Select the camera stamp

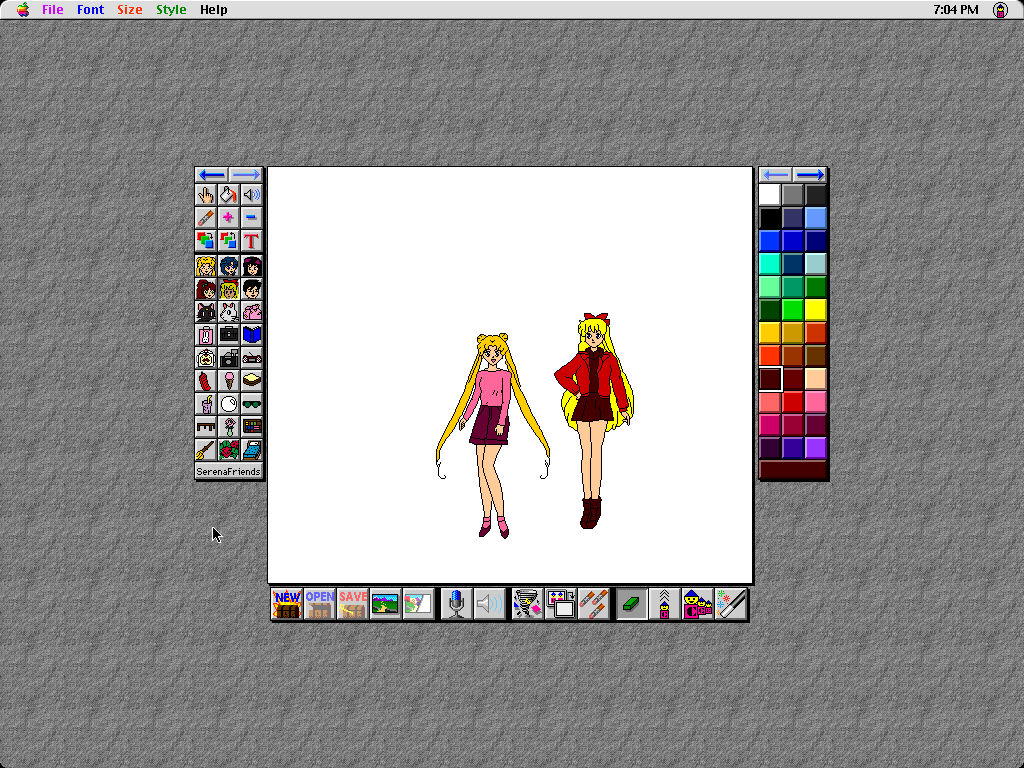(229, 358)
